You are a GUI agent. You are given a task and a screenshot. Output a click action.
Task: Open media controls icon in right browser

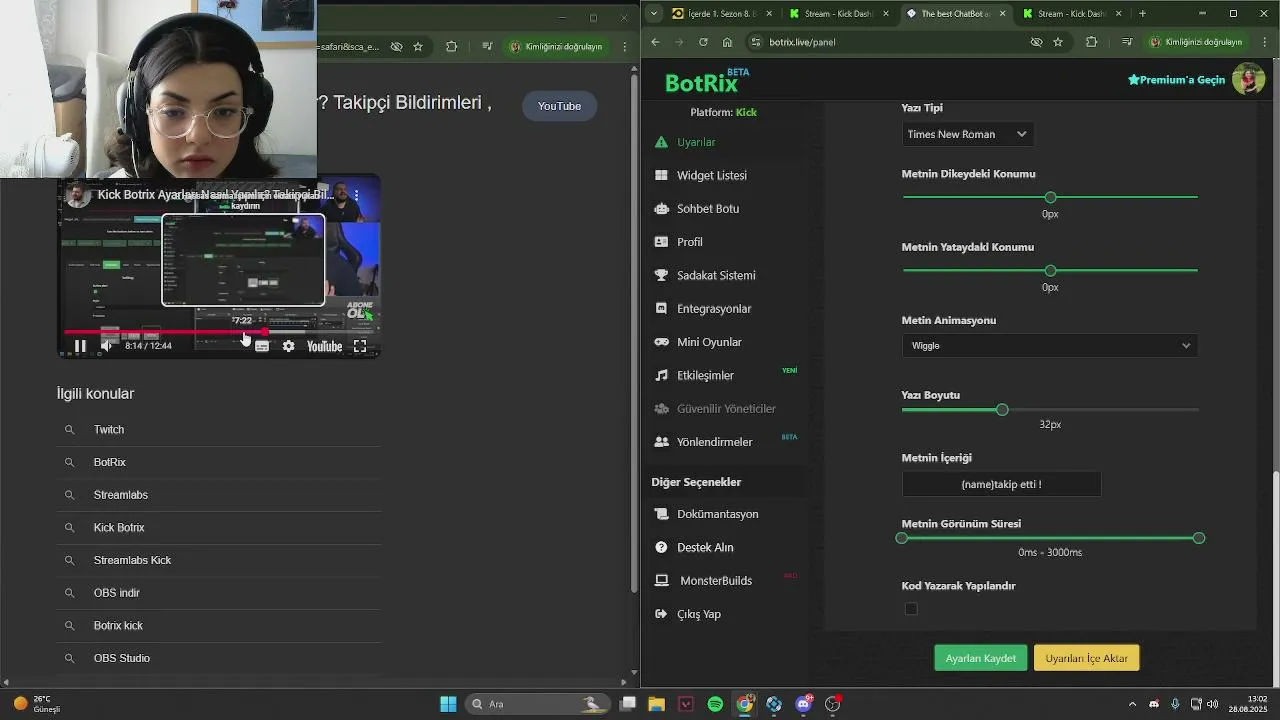pos(1127,42)
